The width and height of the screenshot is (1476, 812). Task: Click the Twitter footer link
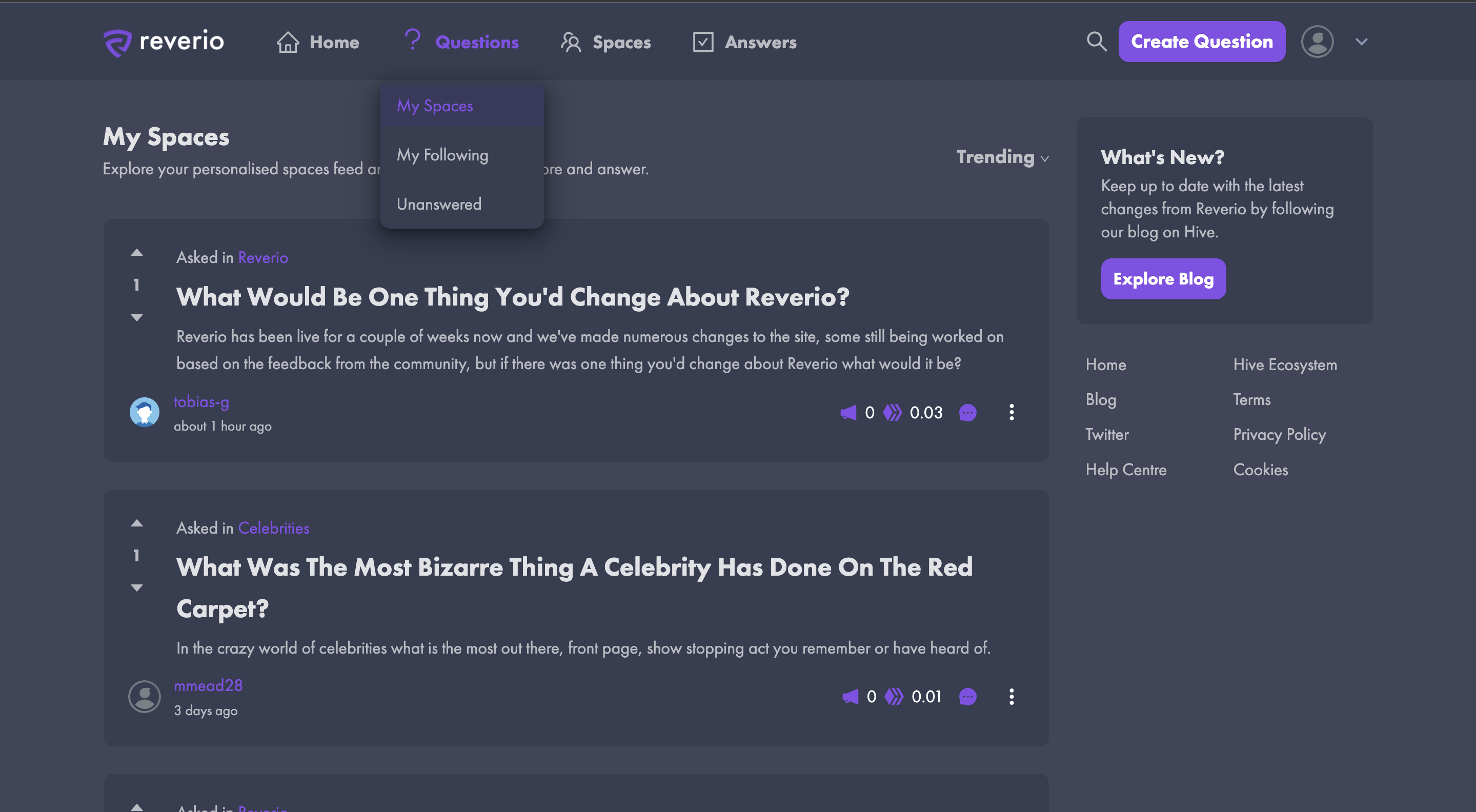[x=1107, y=434]
